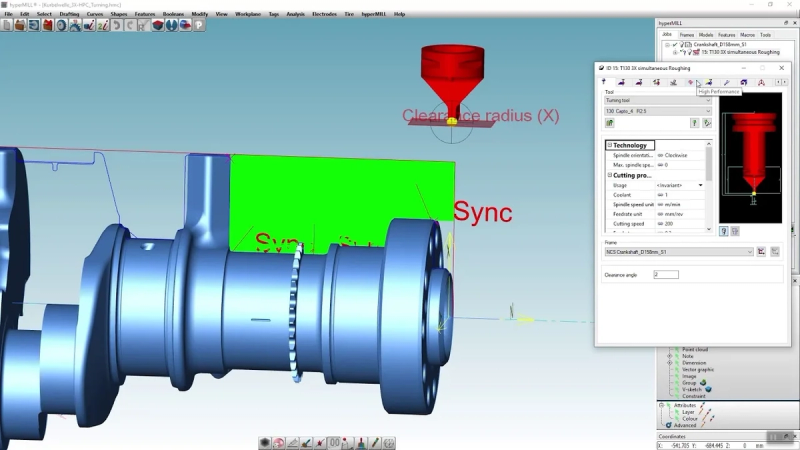Screen dimensions: 800x450
Task: Click the blue wheel toolbar icon
Action: pos(61,25)
